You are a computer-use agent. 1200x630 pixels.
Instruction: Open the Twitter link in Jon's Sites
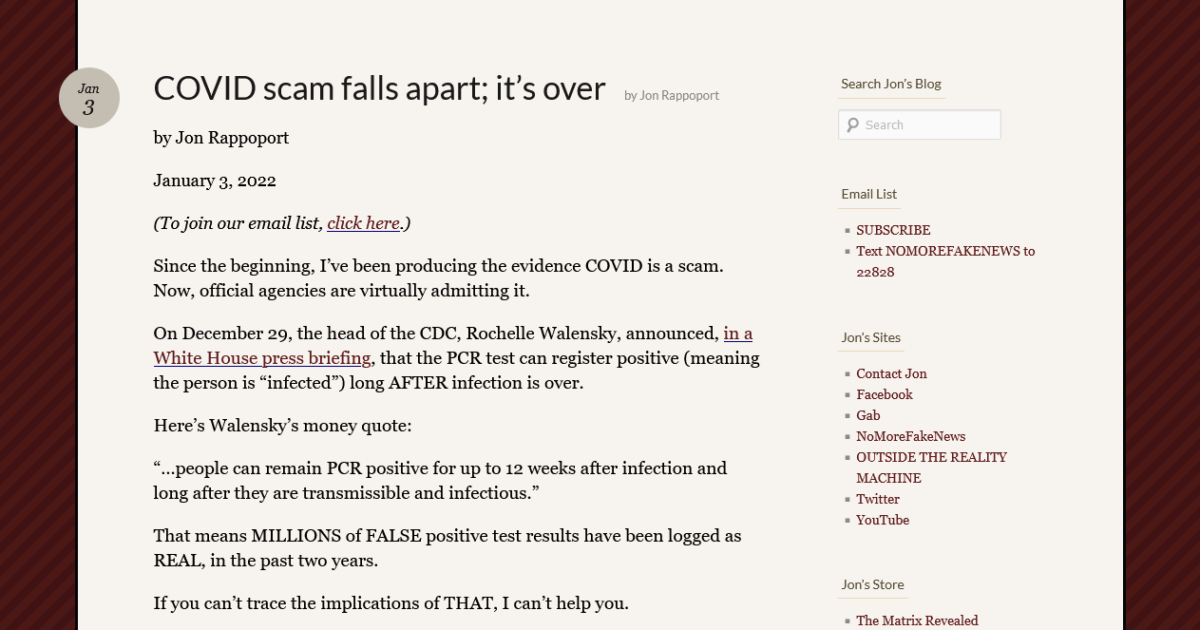tap(877, 499)
